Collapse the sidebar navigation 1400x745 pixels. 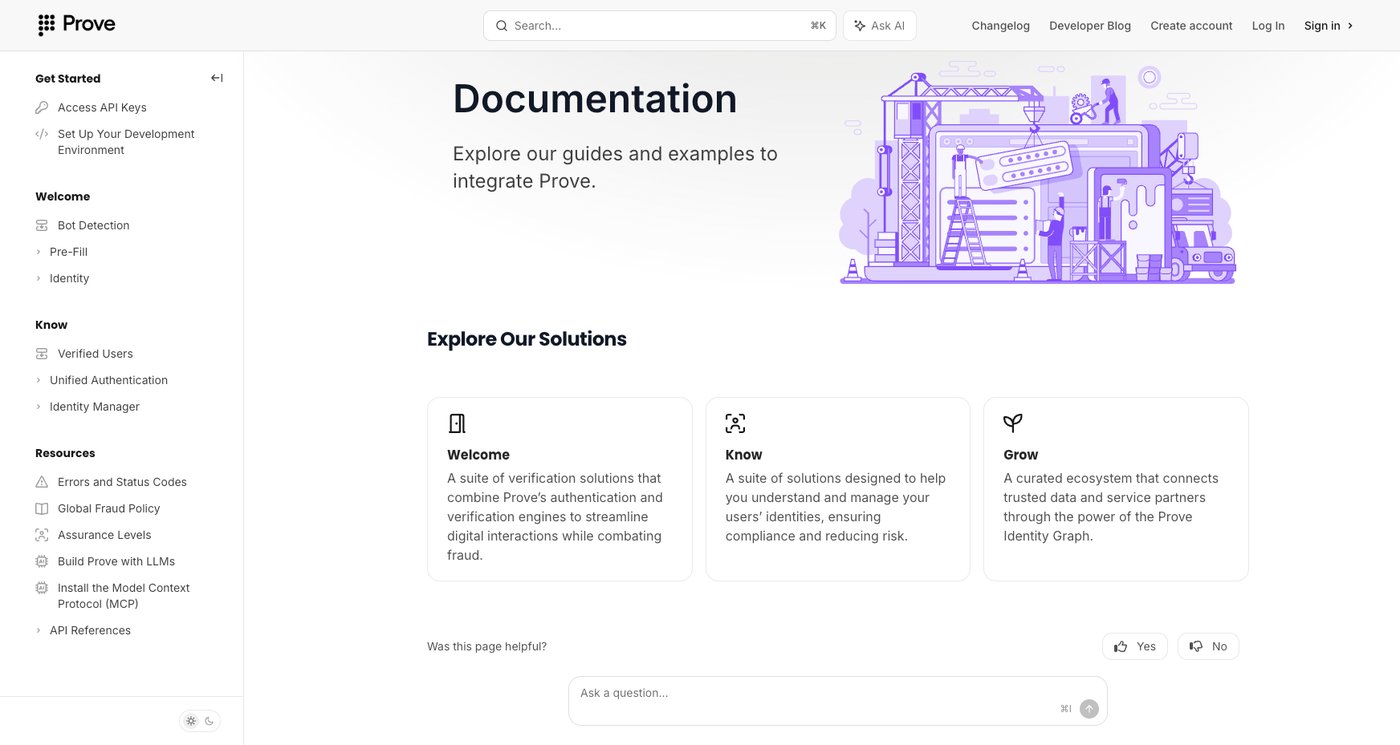pyautogui.click(x=216, y=77)
